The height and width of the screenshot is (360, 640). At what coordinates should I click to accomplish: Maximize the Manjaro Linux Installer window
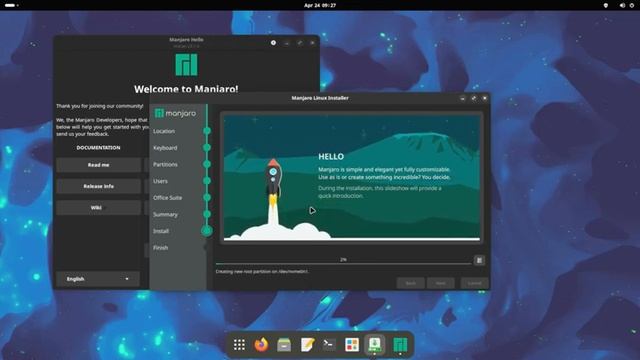[x=473, y=98]
